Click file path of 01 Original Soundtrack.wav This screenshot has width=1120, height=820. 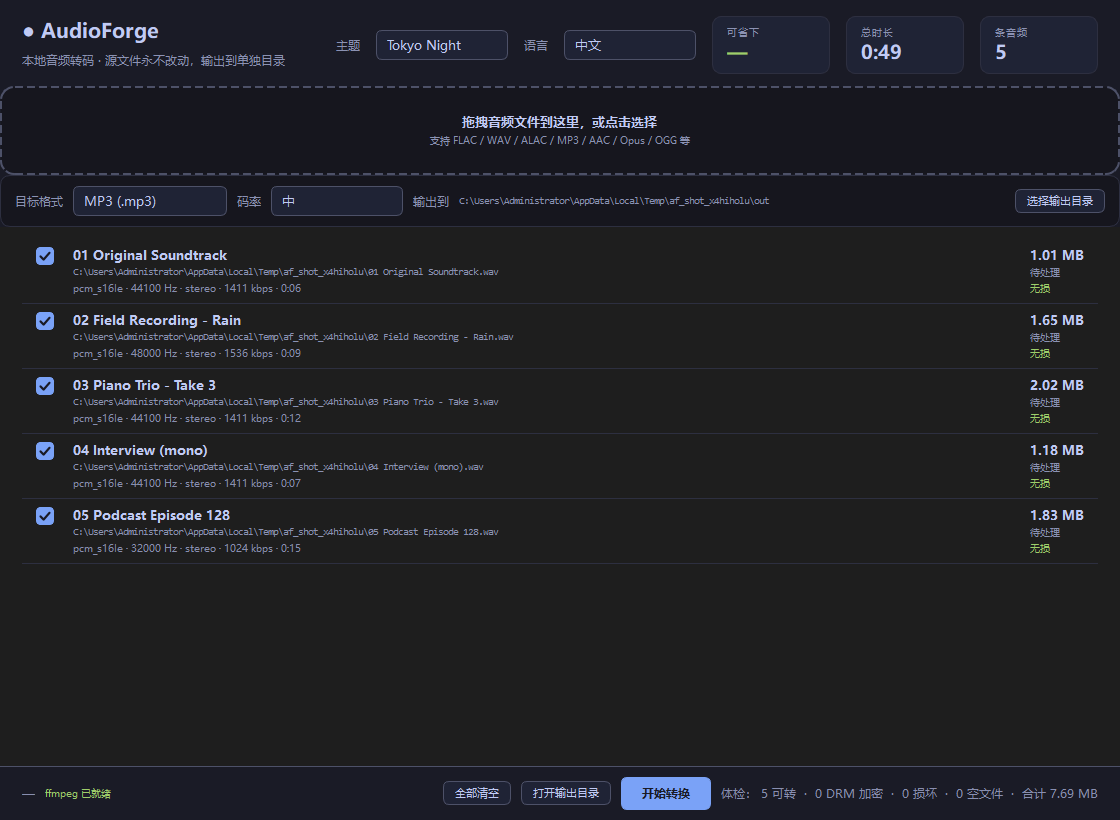[x=286, y=272]
